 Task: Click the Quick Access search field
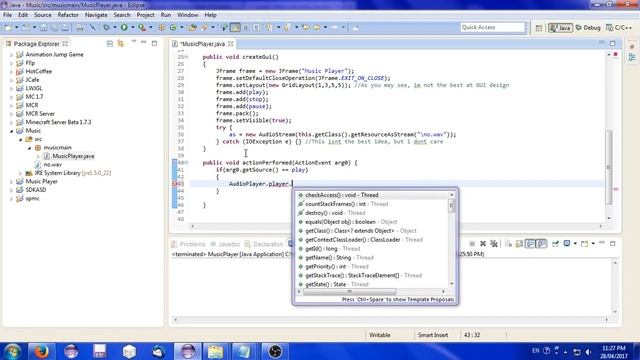492,27
